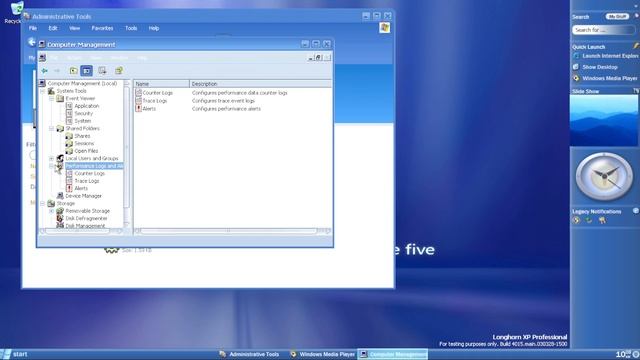Collapse the Shared Folders node

[x=51, y=129]
